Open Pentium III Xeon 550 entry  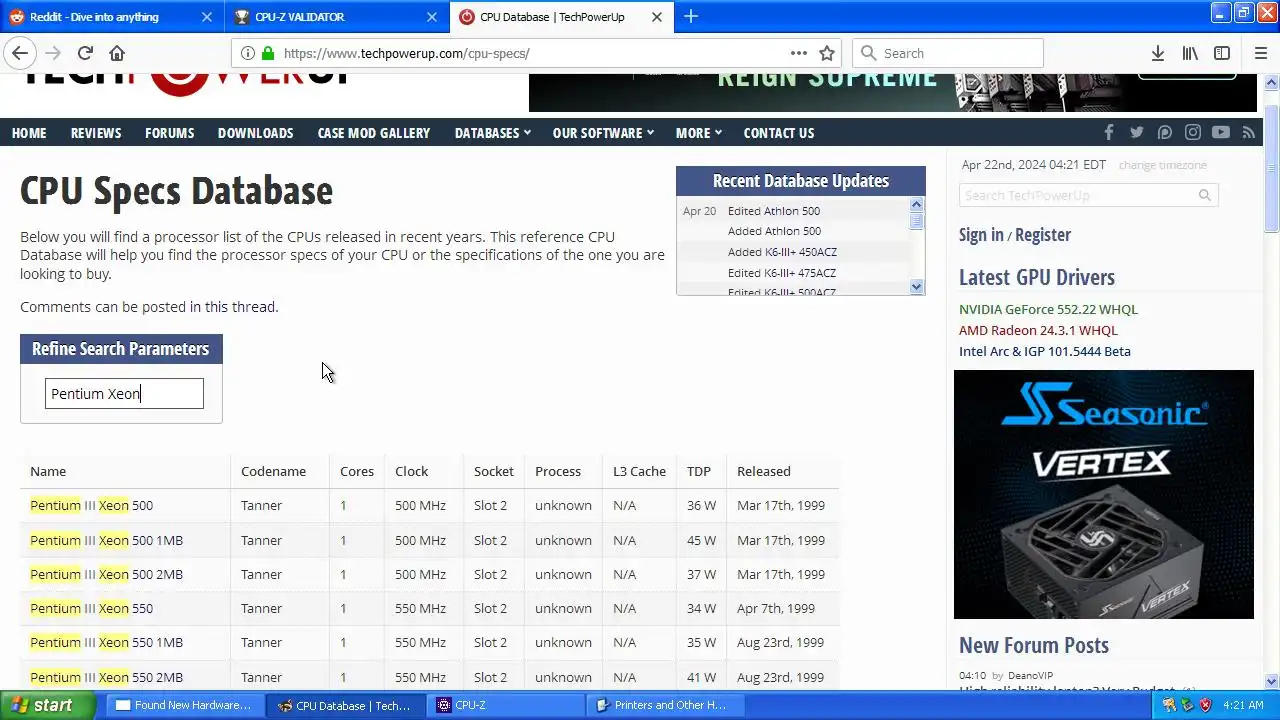(x=91, y=608)
